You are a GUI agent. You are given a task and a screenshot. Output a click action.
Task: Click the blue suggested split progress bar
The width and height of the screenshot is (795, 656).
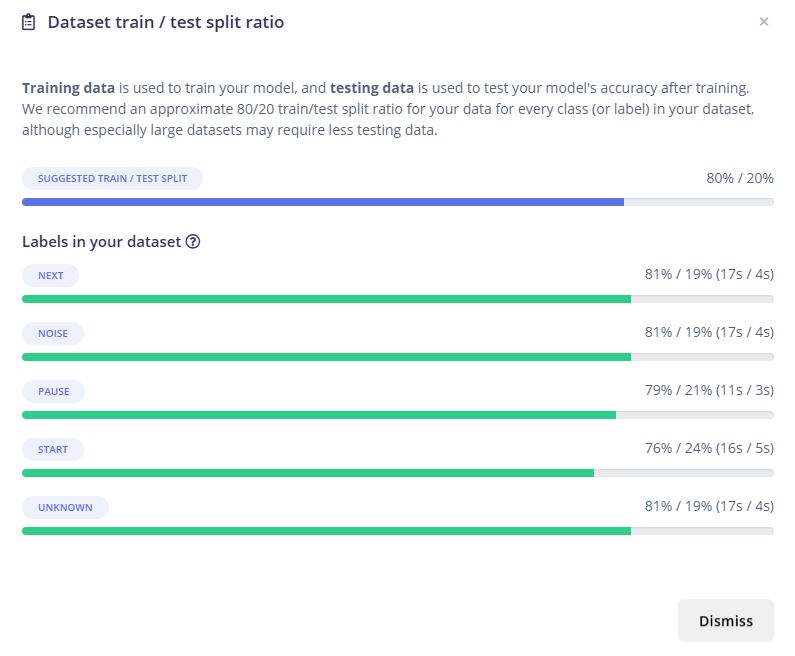pos(323,202)
